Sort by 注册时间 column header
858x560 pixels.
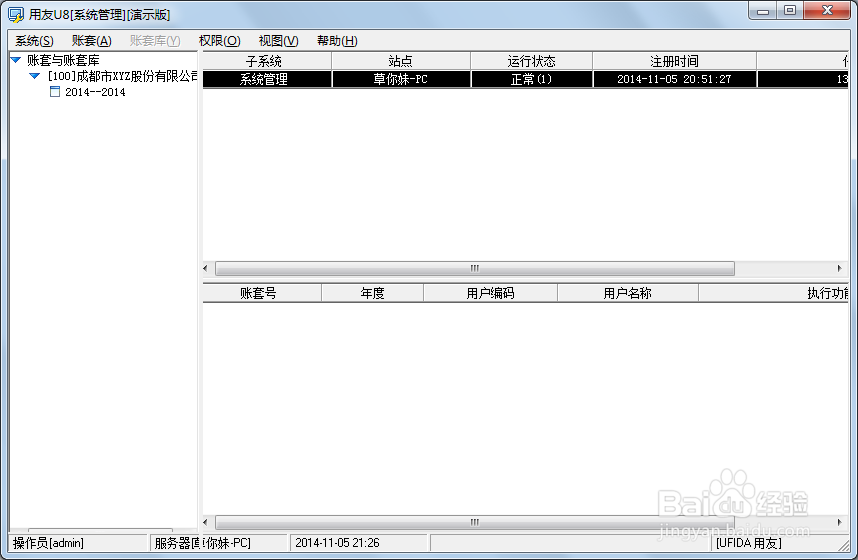(674, 61)
